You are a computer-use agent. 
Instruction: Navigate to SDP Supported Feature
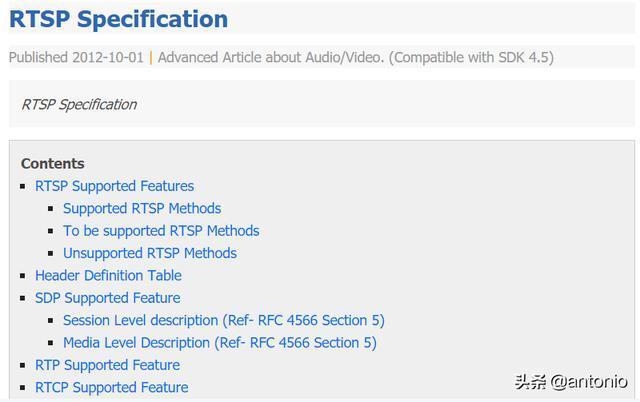click(x=107, y=298)
